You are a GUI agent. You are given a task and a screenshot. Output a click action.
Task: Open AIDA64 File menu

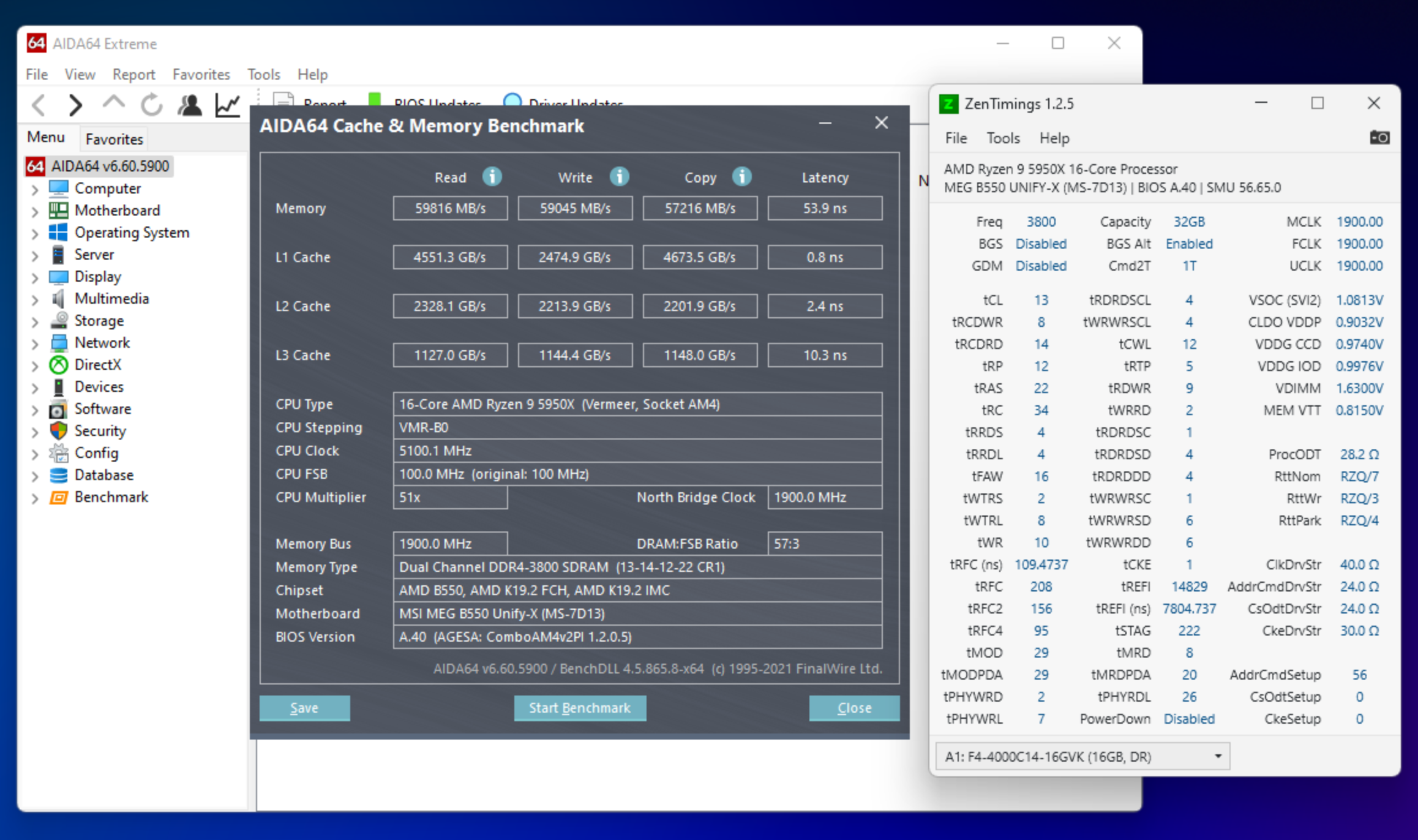(37, 74)
